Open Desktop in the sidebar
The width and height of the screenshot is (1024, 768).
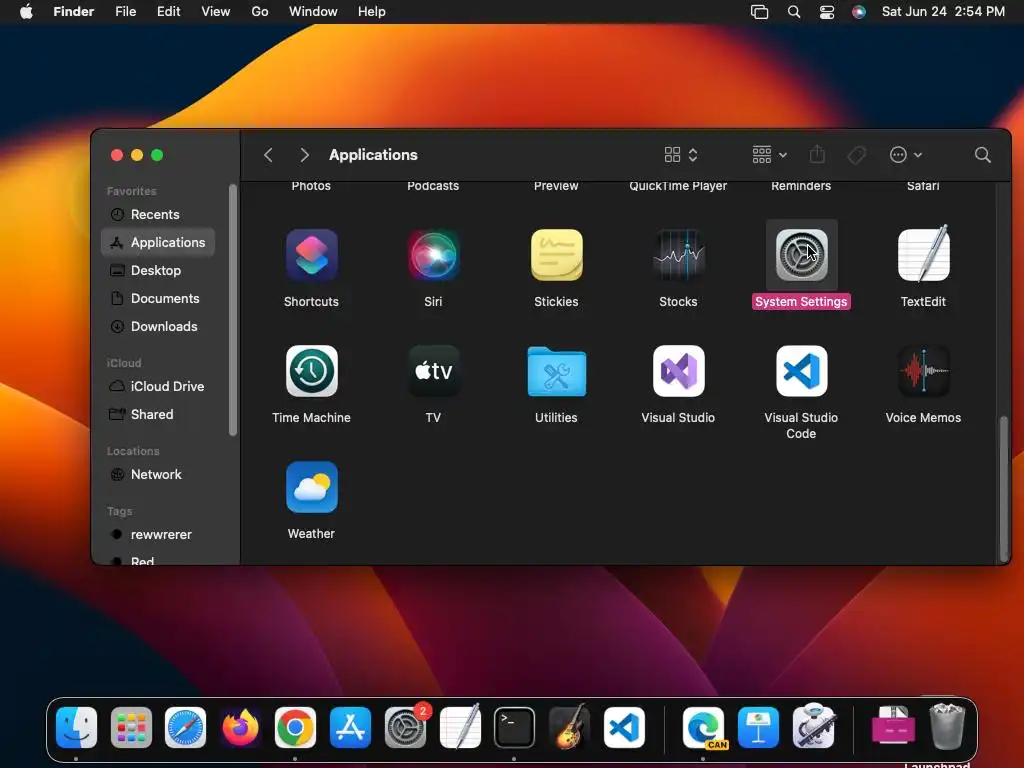[158, 270]
